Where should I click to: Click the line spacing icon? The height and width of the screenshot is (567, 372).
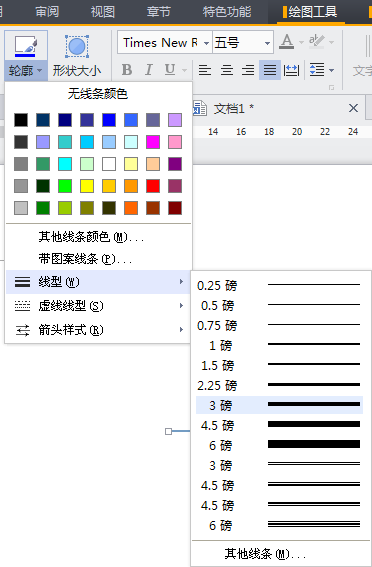tap(317, 70)
